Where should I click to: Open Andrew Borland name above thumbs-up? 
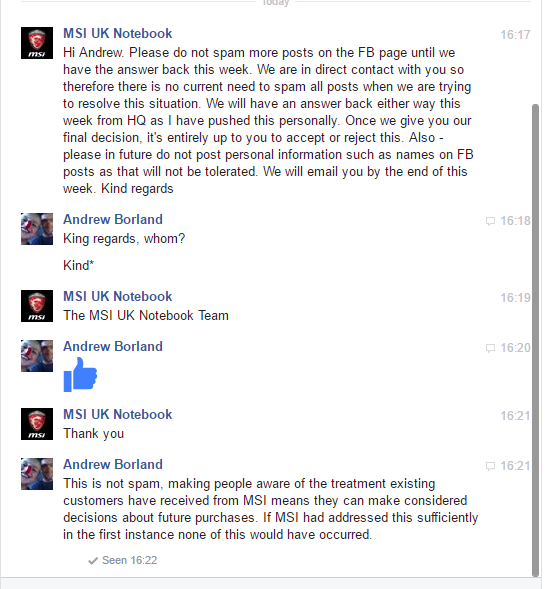tap(113, 346)
